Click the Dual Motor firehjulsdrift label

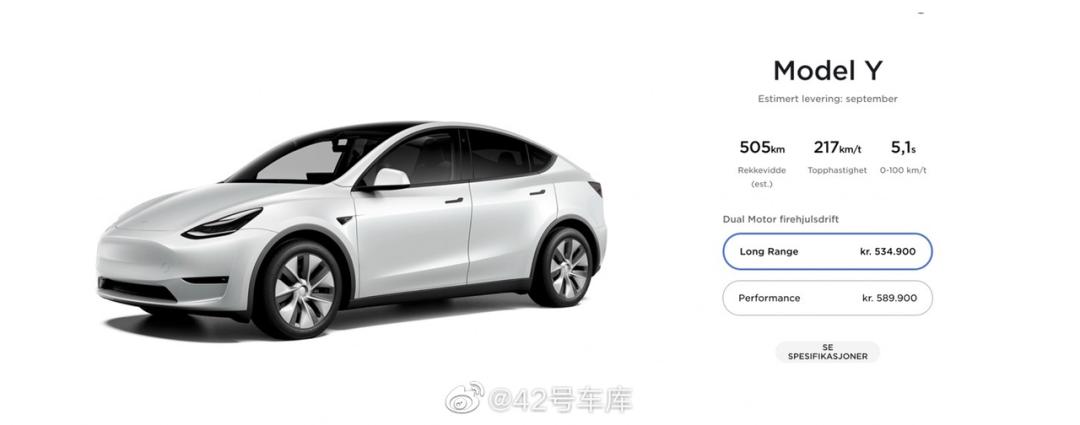(x=780, y=220)
